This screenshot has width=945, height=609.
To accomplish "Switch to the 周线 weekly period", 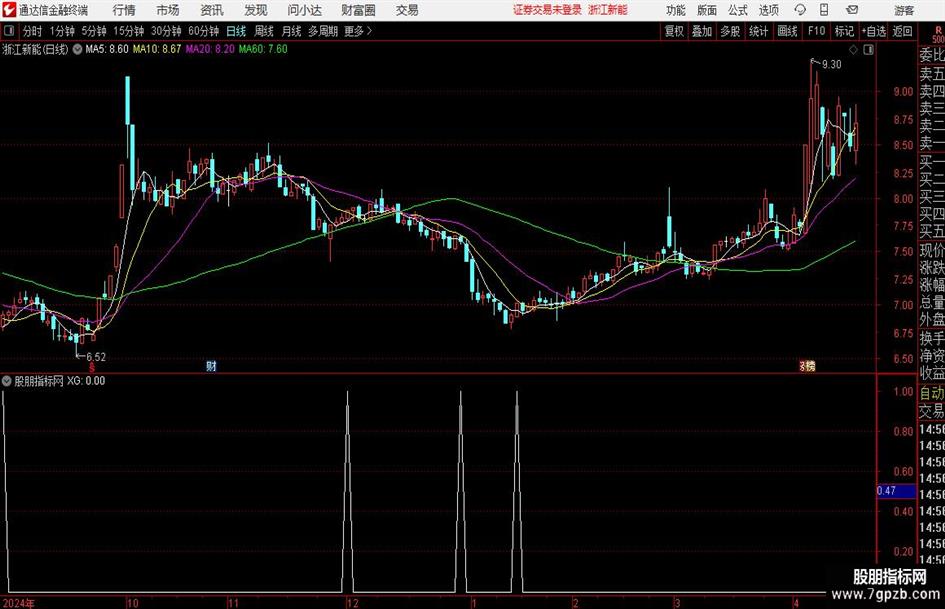I will coord(263,31).
